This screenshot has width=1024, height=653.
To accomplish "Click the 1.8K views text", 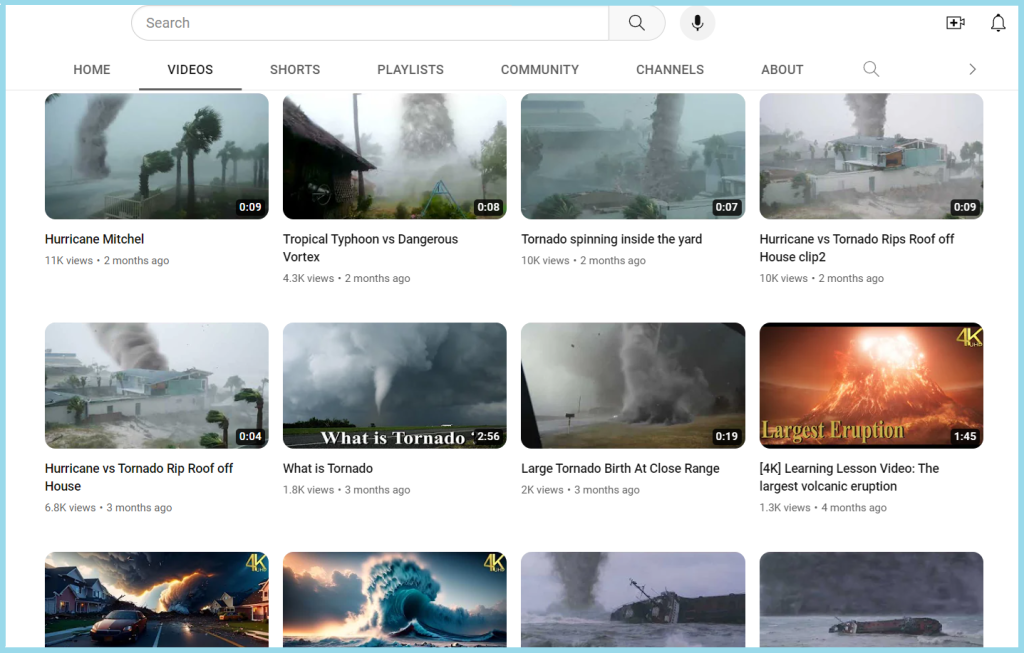I will coord(308,490).
